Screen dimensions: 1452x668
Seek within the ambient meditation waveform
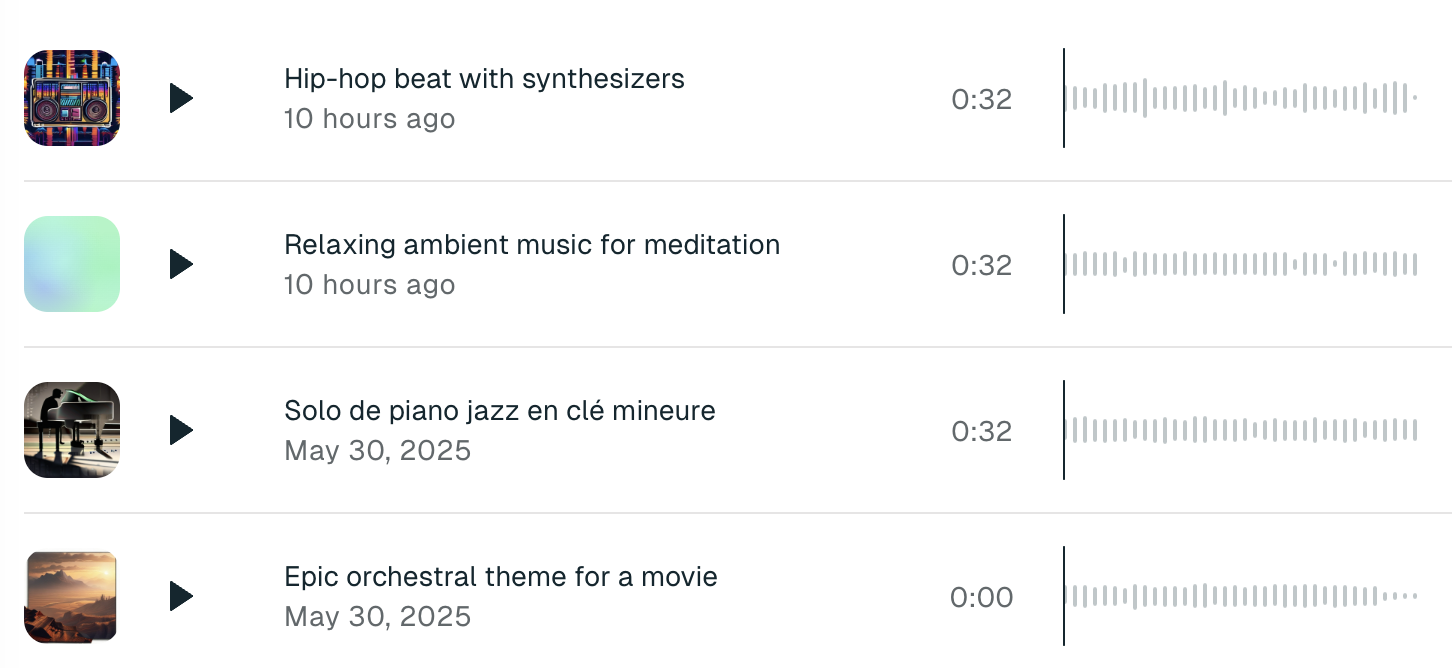(x=1240, y=264)
